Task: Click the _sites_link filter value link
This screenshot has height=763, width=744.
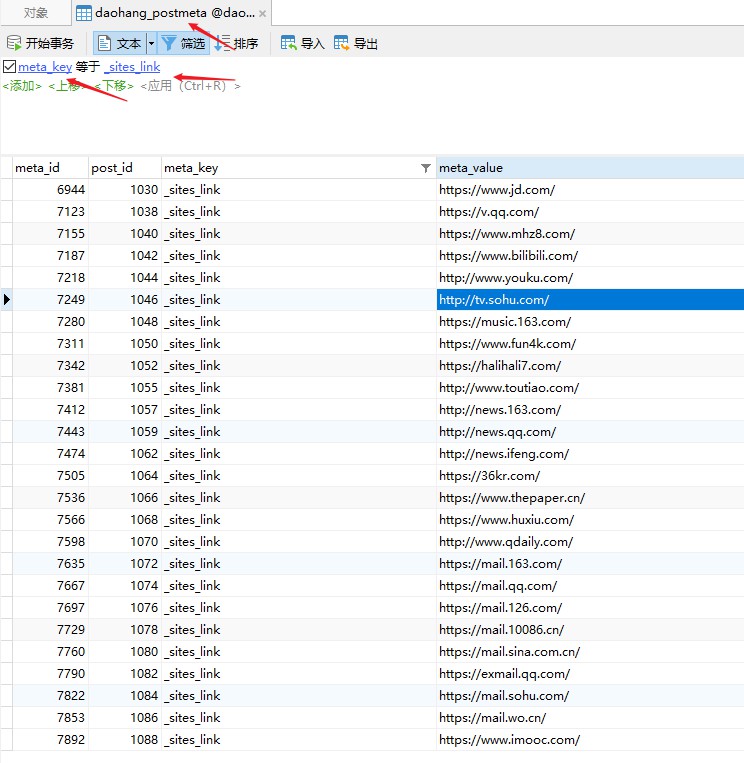Action: pos(132,67)
